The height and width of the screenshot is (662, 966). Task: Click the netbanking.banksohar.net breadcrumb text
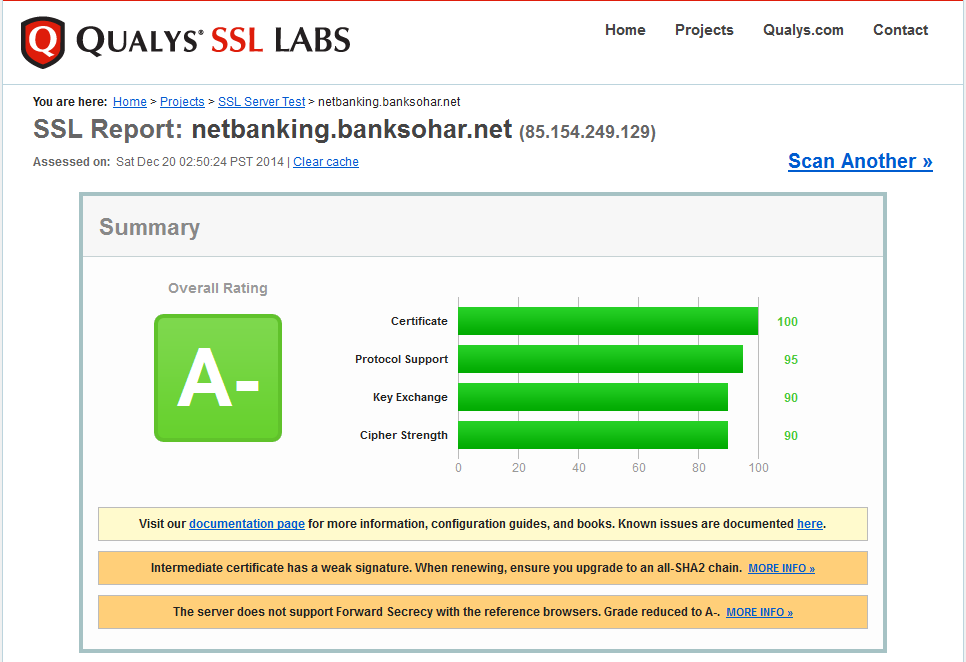click(389, 102)
